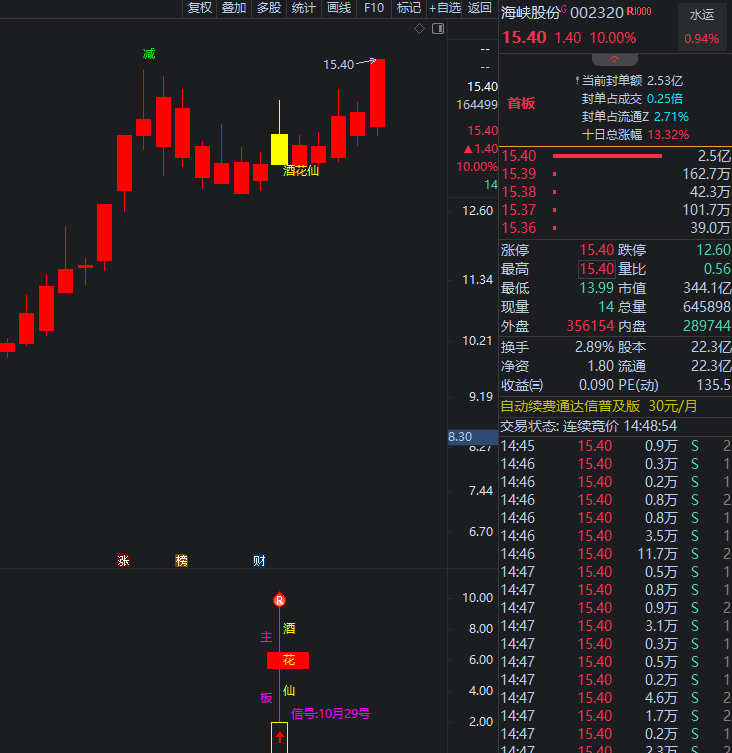Click 标记 to mark this stock
Image resolution: width=732 pixels, height=753 pixels.
408,8
